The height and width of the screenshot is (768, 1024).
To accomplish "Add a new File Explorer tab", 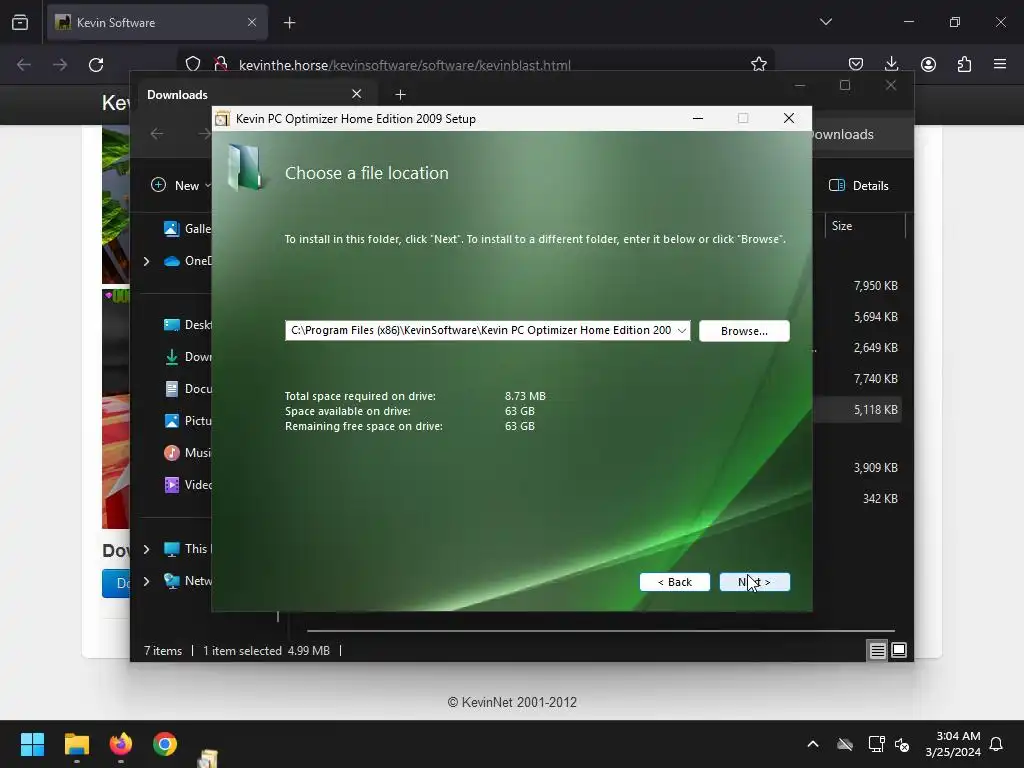I will click(x=400, y=95).
